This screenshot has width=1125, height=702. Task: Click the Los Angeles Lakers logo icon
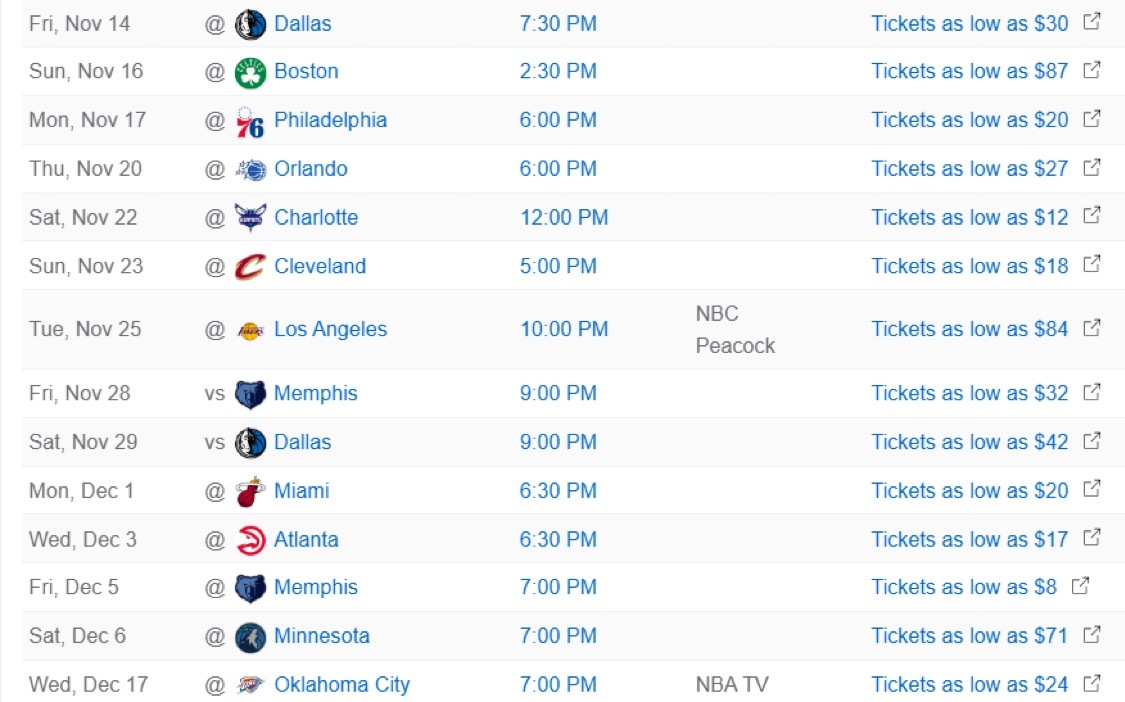tap(250, 330)
